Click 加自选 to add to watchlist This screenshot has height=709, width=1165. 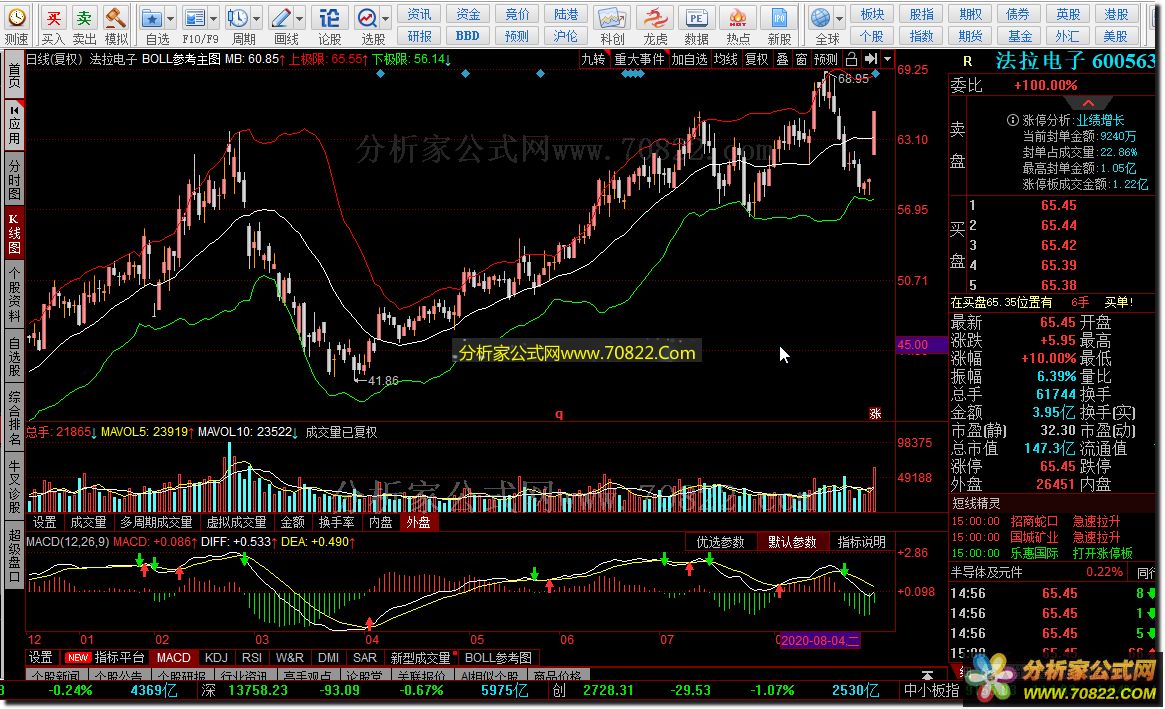coord(689,59)
